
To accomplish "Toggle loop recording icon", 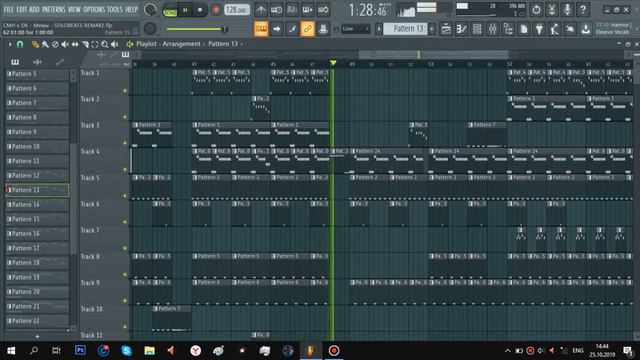I will pyautogui.click(x=323, y=10).
